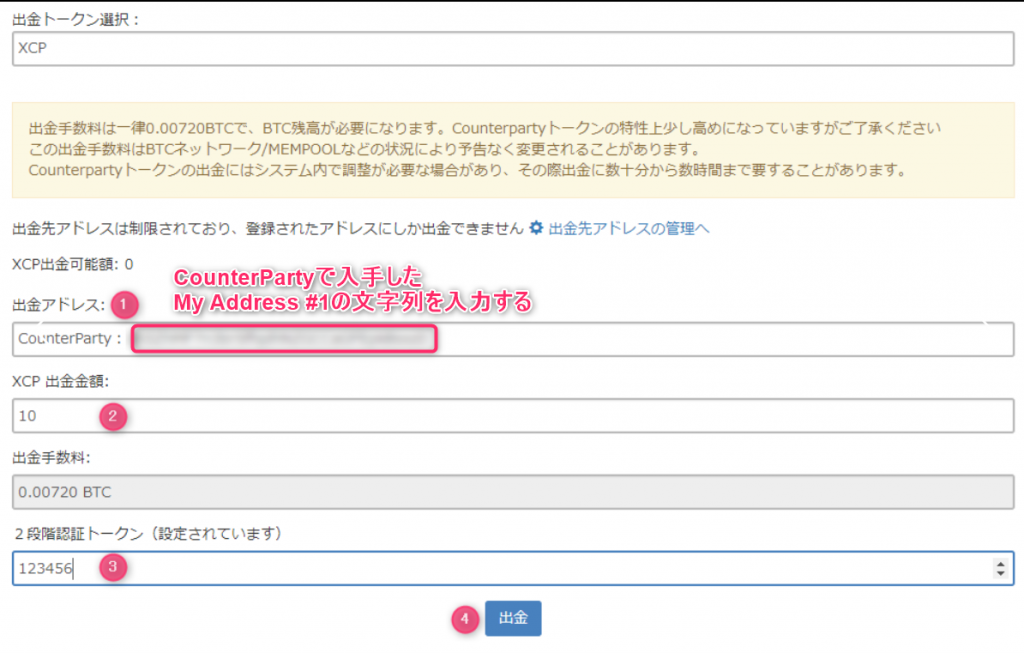The image size is (1024, 653).
Task: Decrement the 2FA token spinner down arrow
Action: (1001, 573)
